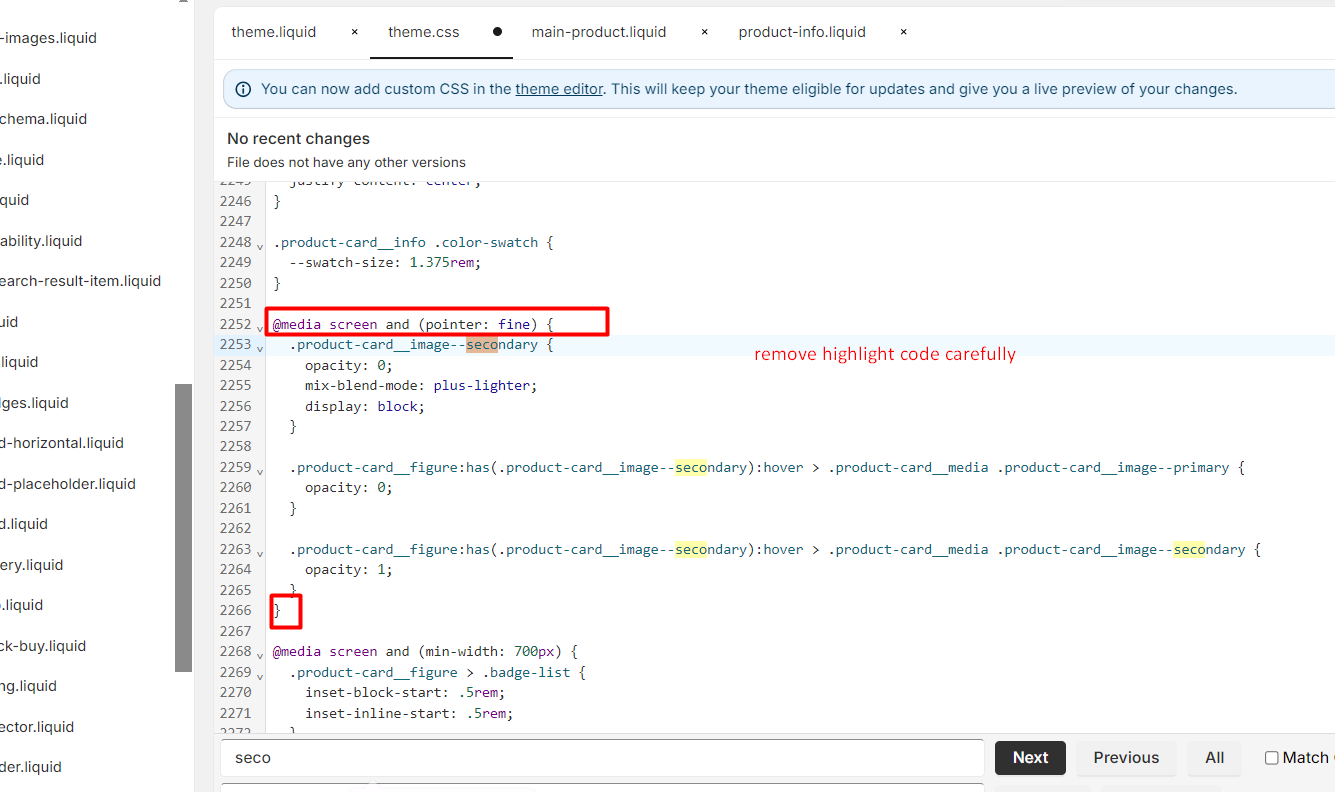The width and height of the screenshot is (1335, 792).
Task: Click the file sidebar scrollbar thumb
Action: point(183,528)
